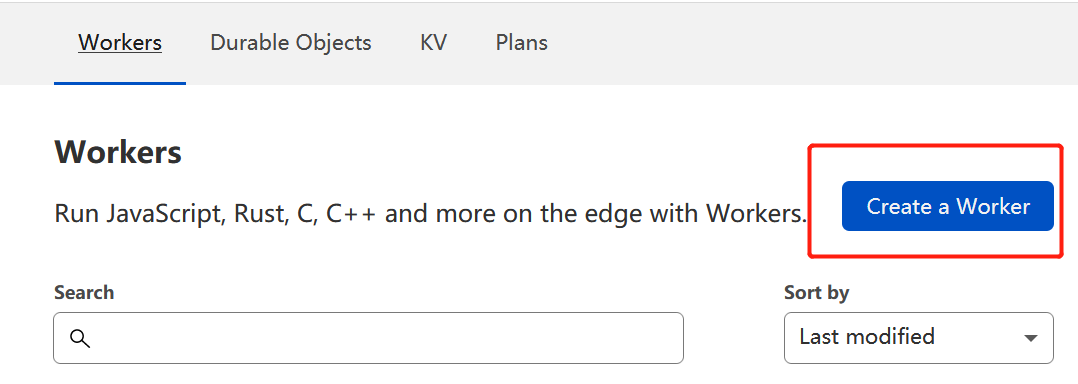The width and height of the screenshot is (1078, 384).
Task: Go to the KV tab
Action: [433, 43]
